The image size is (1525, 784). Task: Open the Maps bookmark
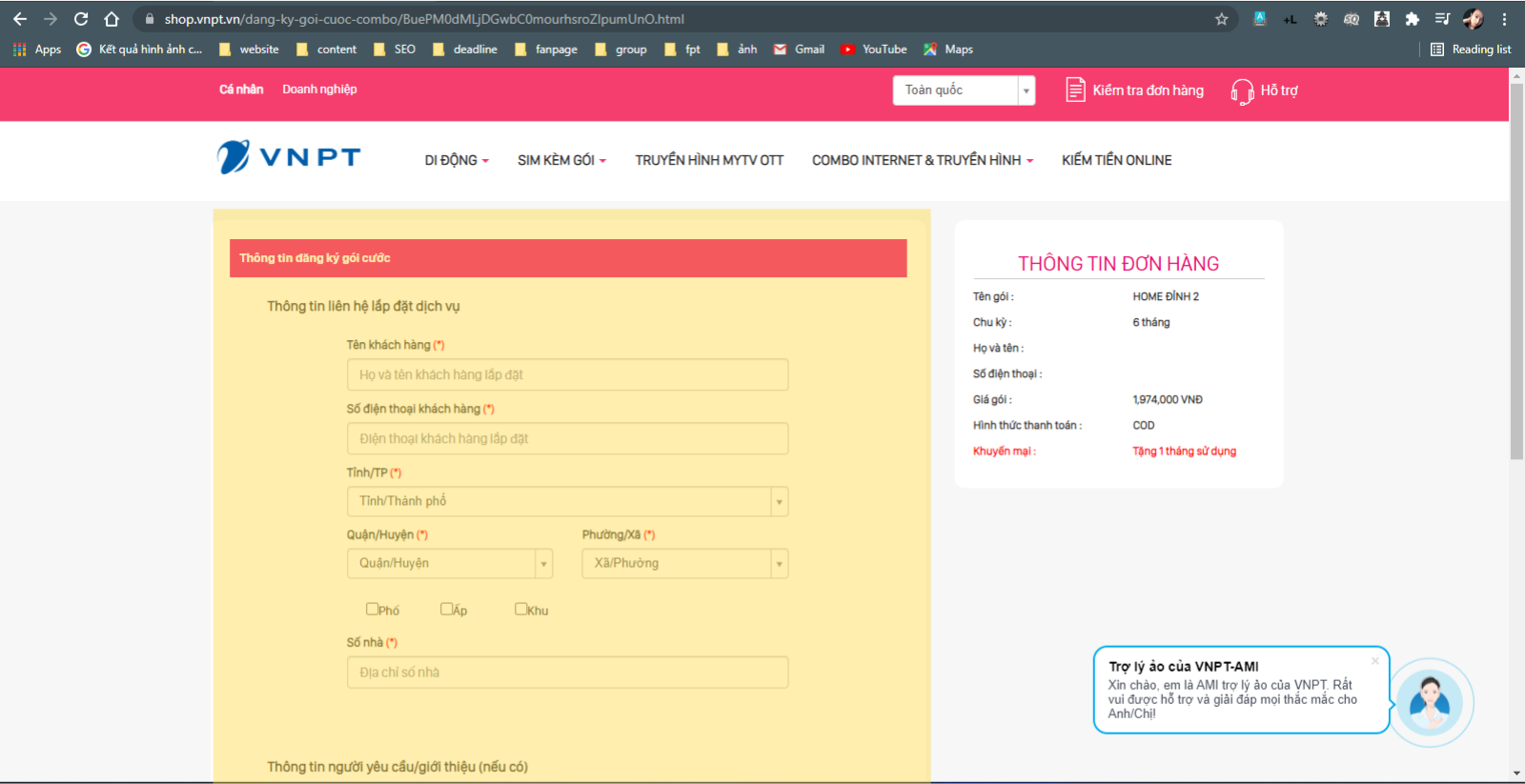tap(948, 50)
